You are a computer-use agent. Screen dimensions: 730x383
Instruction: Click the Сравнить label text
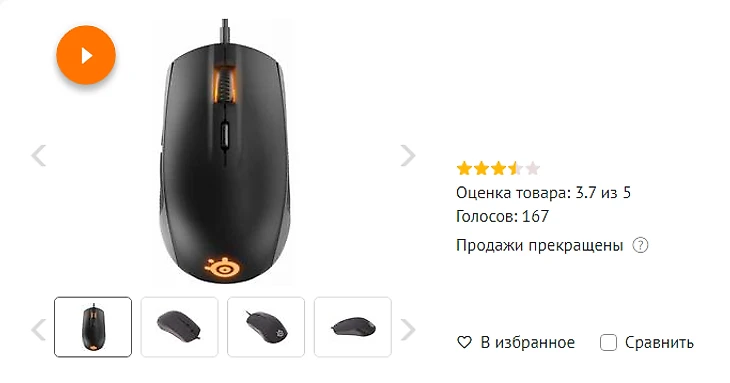coord(659,343)
